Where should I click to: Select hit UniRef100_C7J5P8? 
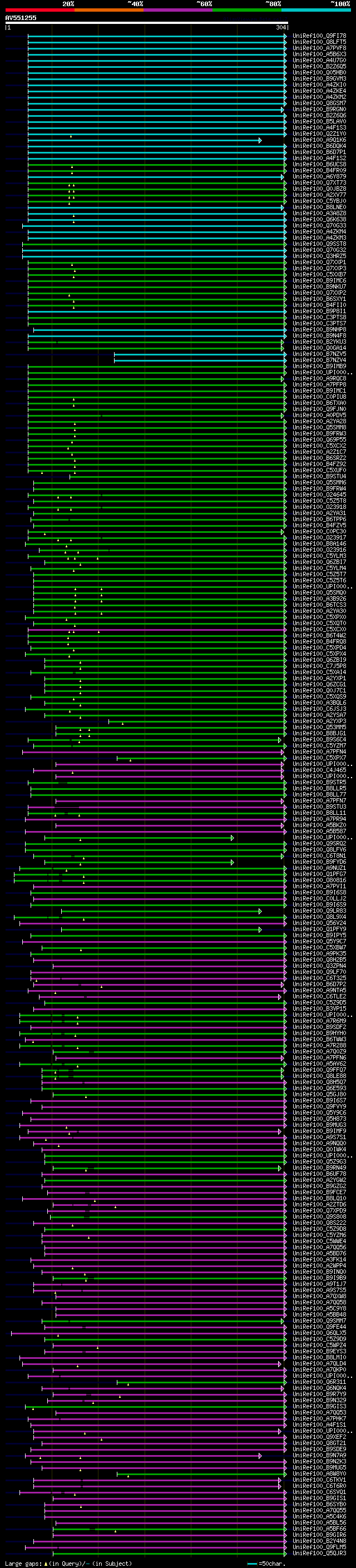(x=319, y=666)
